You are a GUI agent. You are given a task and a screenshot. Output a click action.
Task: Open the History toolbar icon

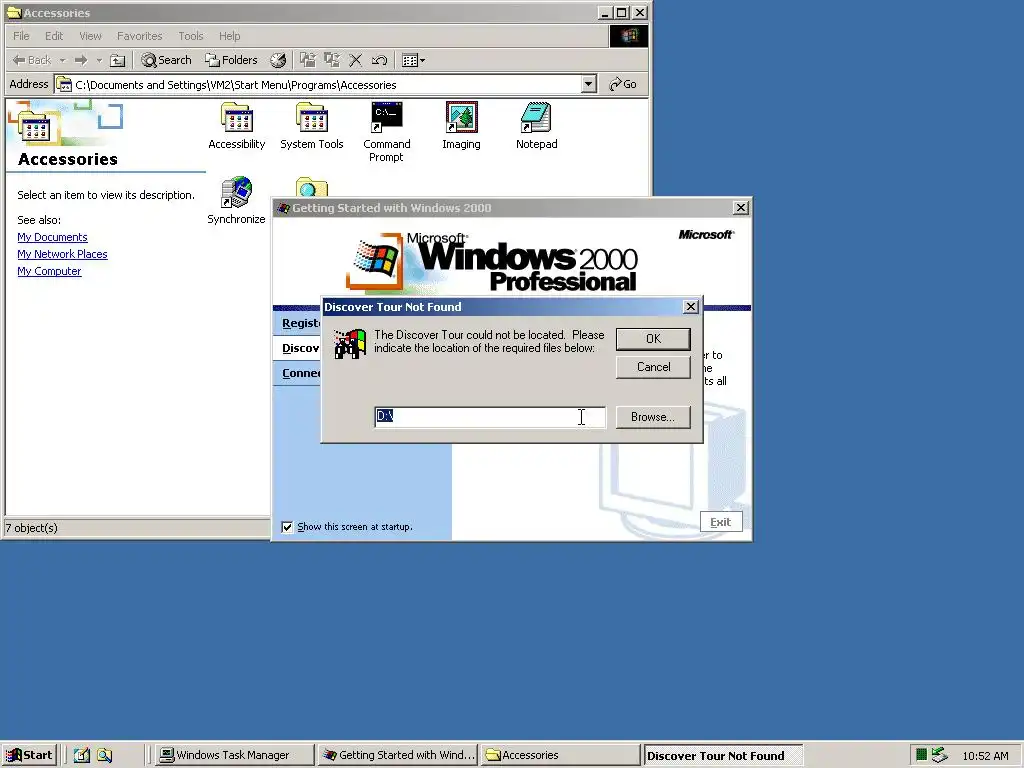[278, 60]
